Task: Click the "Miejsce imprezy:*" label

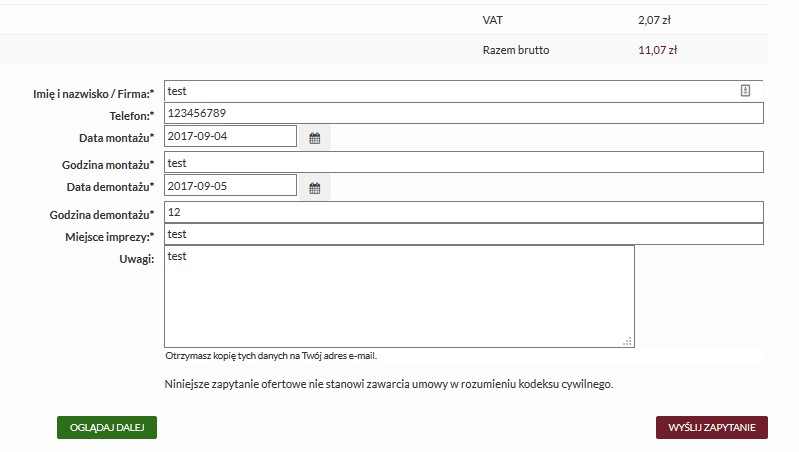Action: [x=108, y=237]
